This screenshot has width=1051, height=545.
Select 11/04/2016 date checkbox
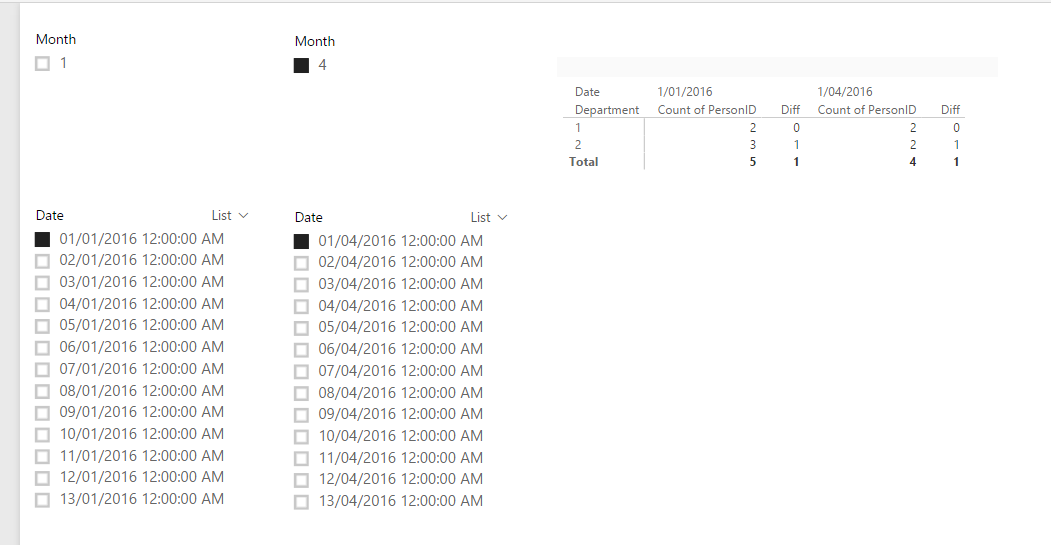click(x=302, y=459)
